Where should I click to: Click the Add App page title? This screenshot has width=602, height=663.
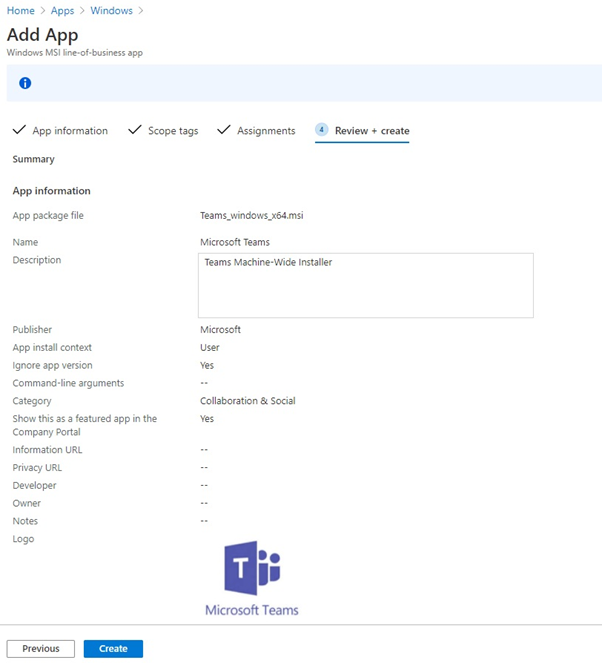coord(43,35)
